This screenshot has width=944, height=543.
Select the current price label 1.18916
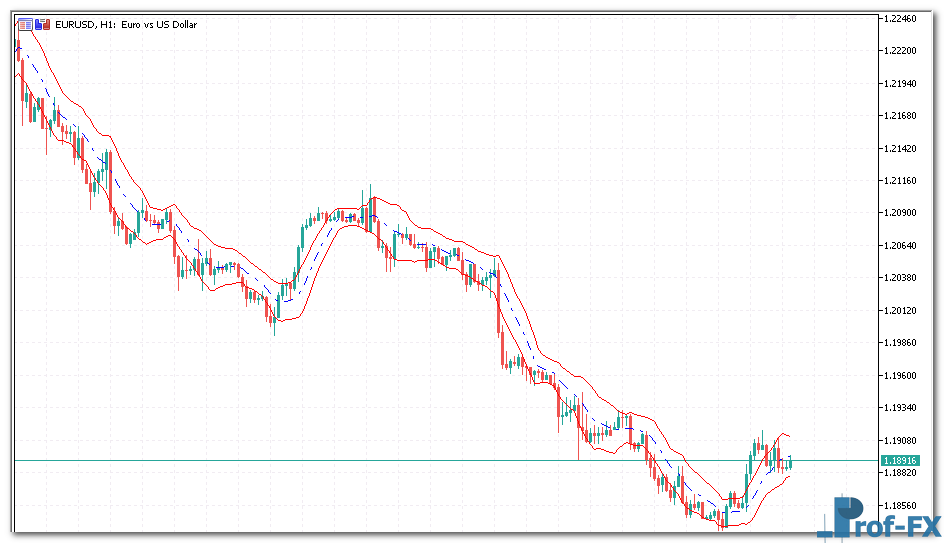tap(900, 460)
